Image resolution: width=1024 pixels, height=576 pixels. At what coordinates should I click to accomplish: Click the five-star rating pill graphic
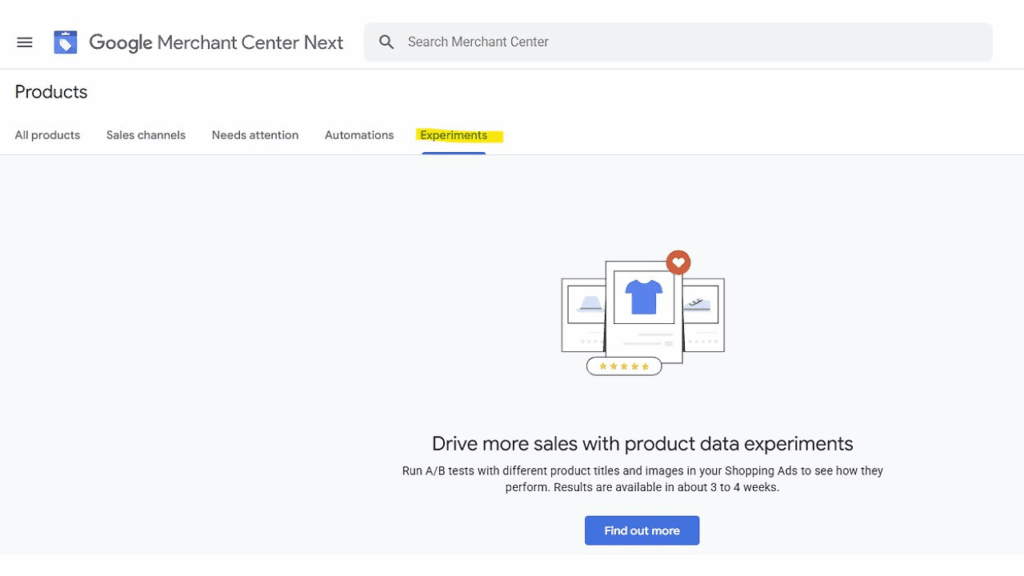coord(624,366)
